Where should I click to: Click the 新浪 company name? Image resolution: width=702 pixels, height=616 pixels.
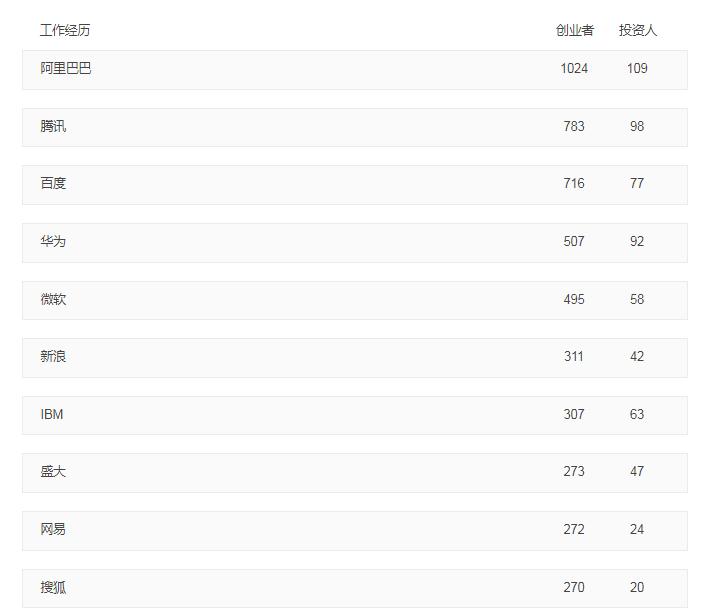pyautogui.click(x=54, y=357)
